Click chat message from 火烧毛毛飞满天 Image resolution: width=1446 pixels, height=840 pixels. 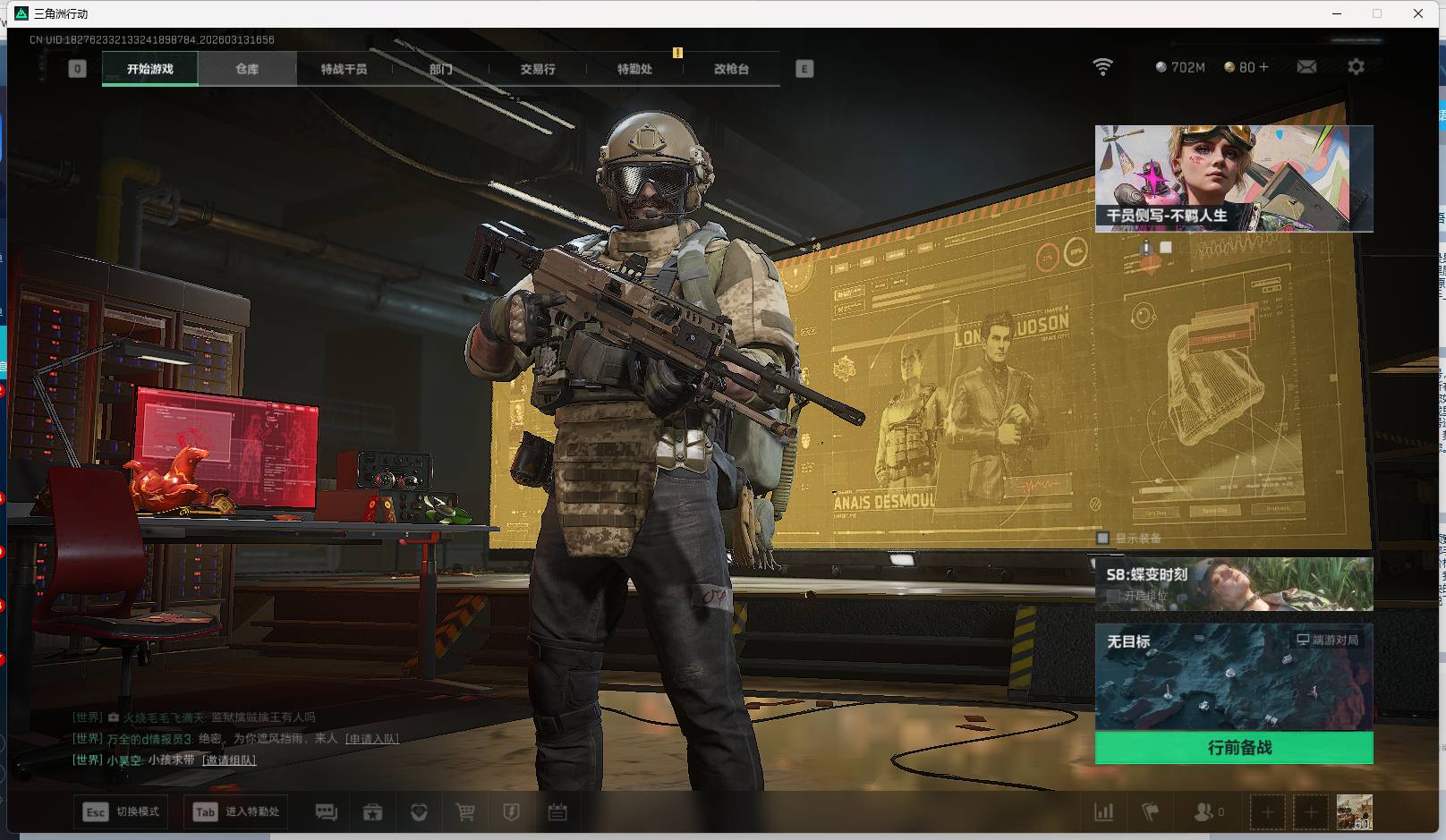point(194,717)
